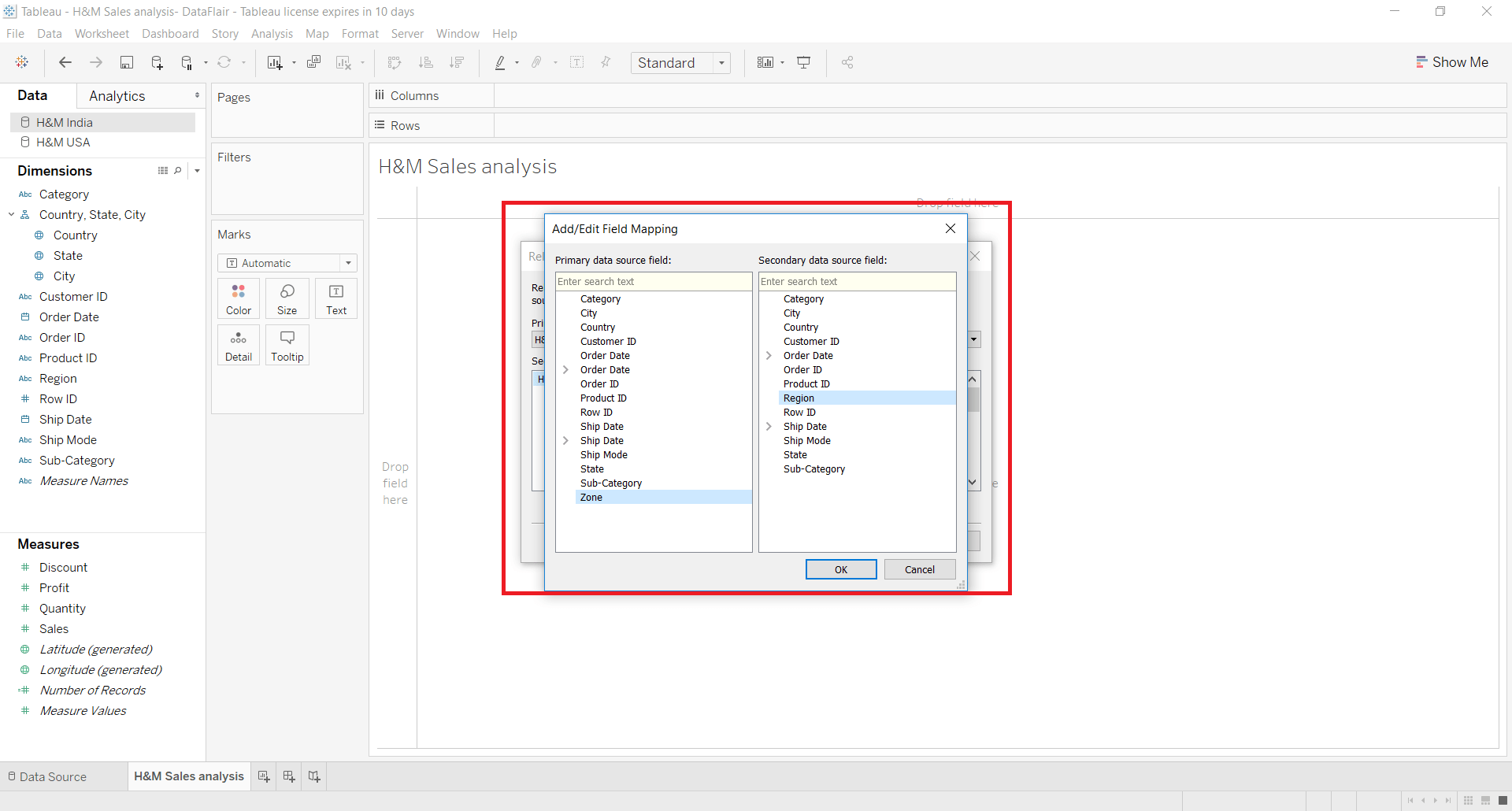Select the H&M USA data source
1512x811 pixels.
pos(63,143)
